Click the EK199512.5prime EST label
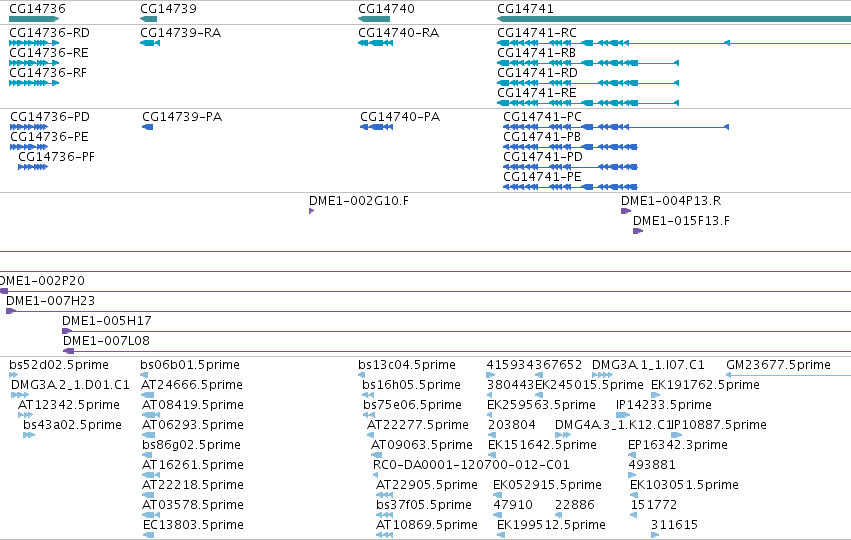The height and width of the screenshot is (540, 851). click(551, 525)
